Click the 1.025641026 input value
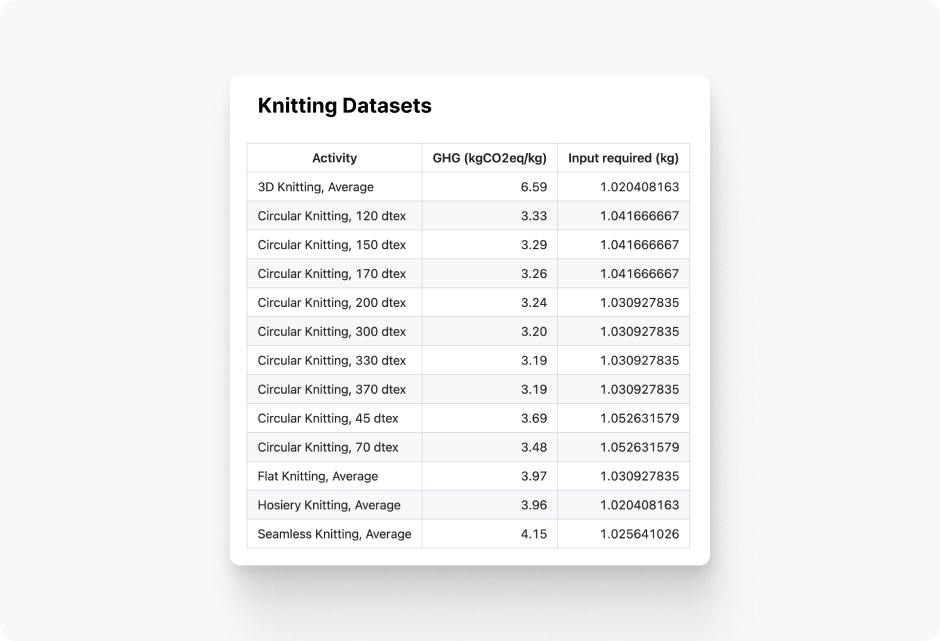The width and height of the screenshot is (940, 641). [x=640, y=534]
